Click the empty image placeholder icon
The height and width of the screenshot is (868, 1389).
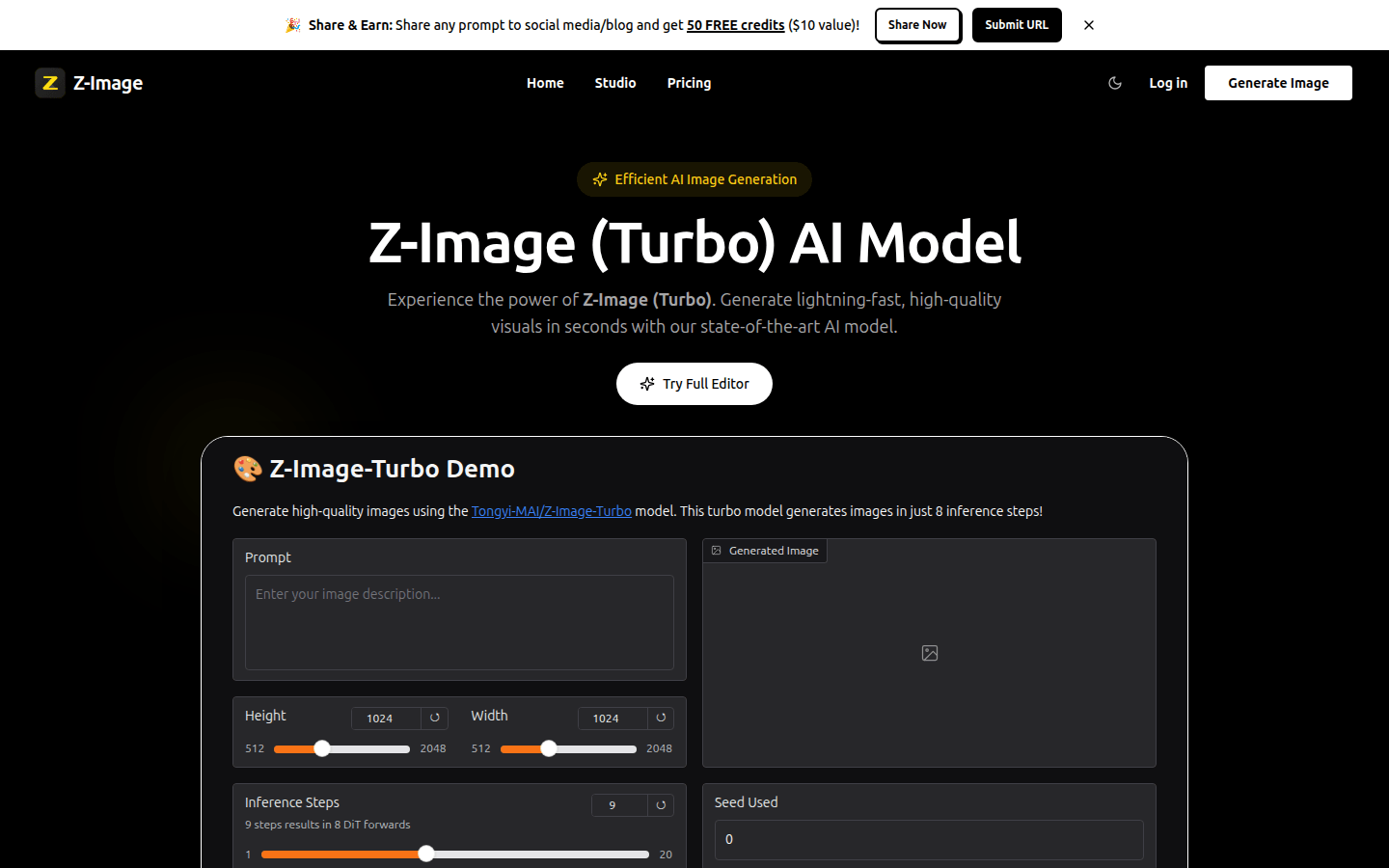click(930, 653)
